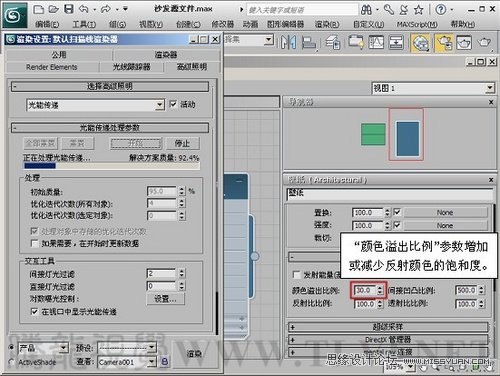Click the Mirror tool icon
Image resolution: width=500 pixels, height=376 pixels.
click(x=288, y=42)
